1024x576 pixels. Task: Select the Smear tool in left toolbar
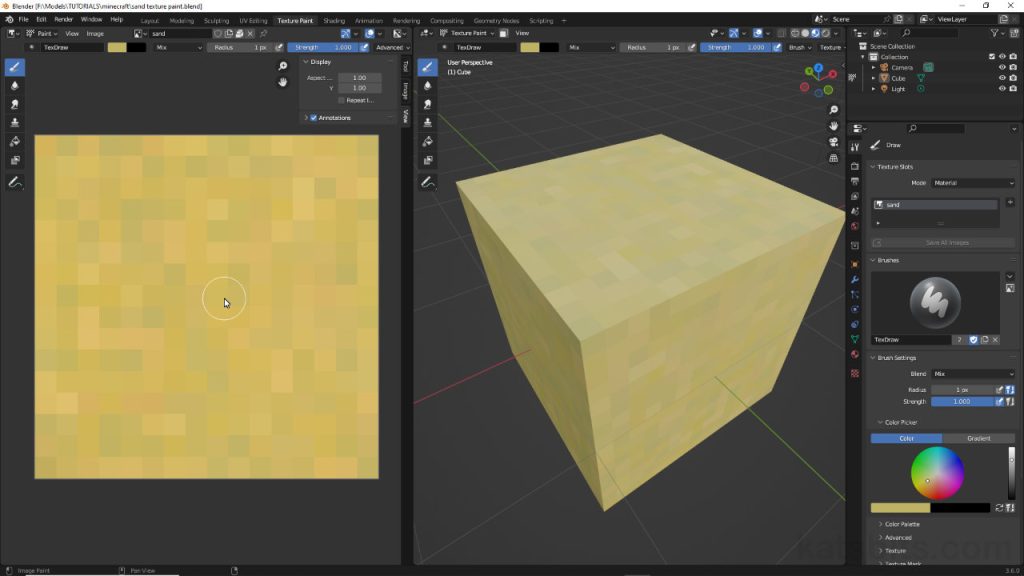click(13, 102)
